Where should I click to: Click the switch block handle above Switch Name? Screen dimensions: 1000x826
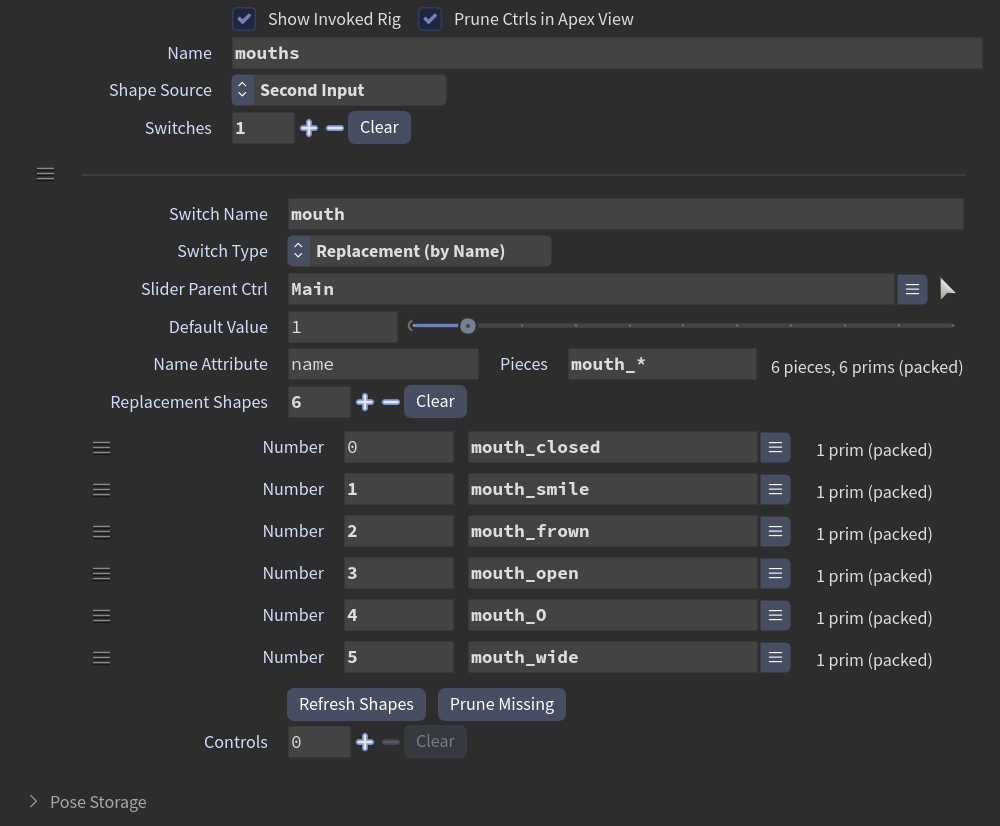tap(45, 173)
